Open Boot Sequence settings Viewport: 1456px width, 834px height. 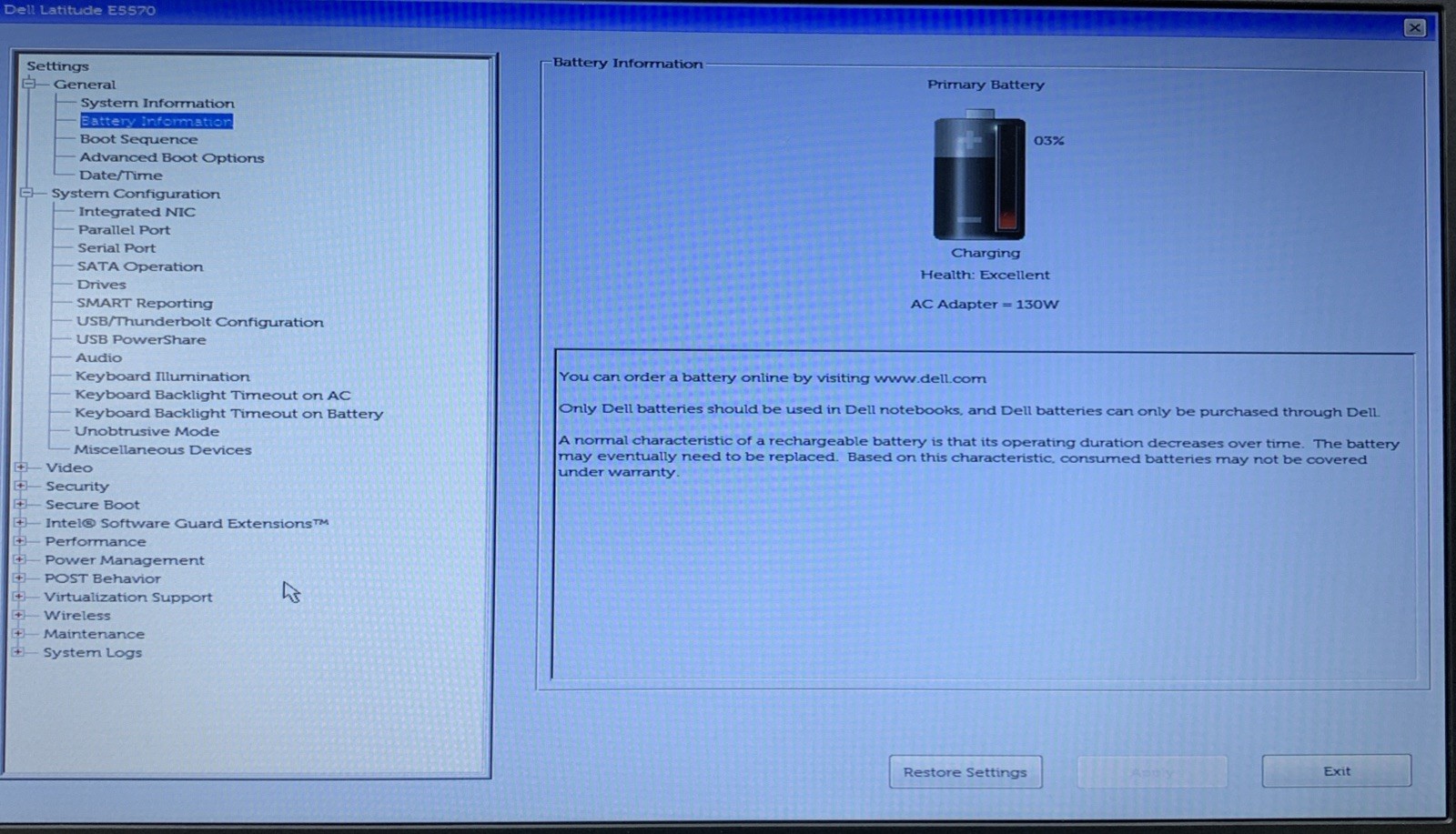138,139
